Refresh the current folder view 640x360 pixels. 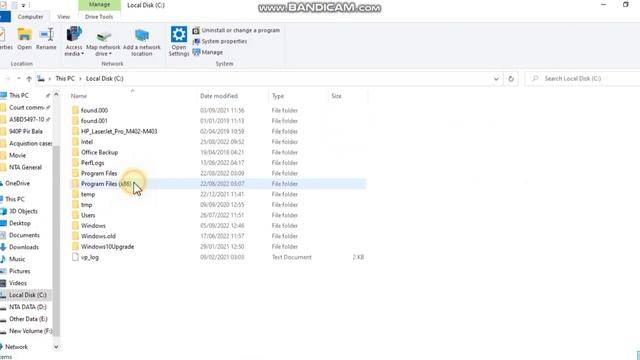511,79
